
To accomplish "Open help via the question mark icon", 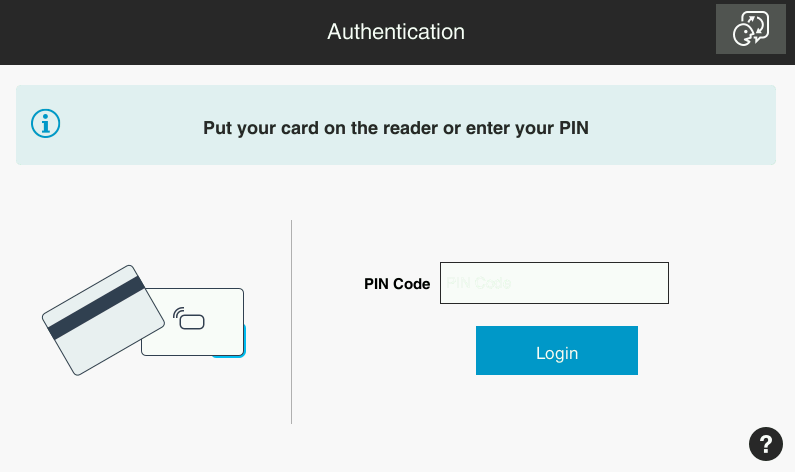I will (765, 443).
